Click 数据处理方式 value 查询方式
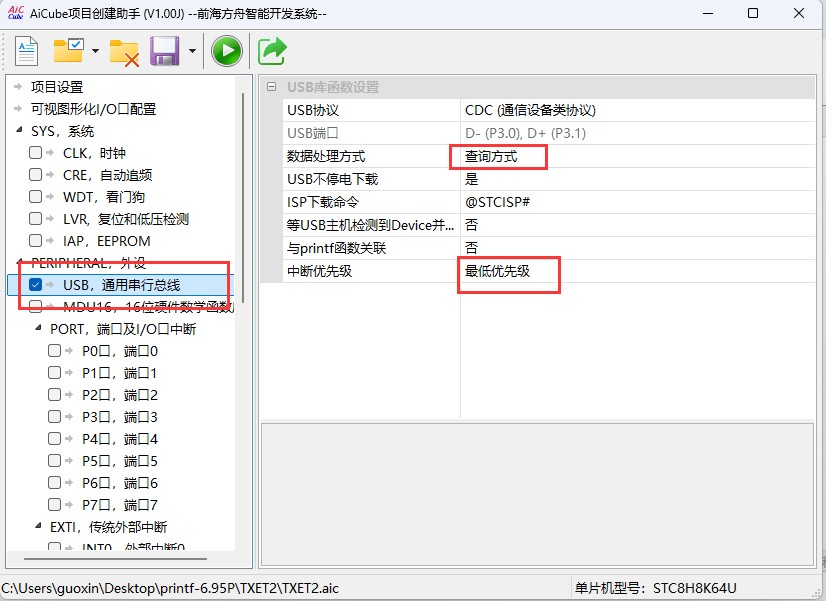Screen dimensions: 826x601 coord(637,156)
